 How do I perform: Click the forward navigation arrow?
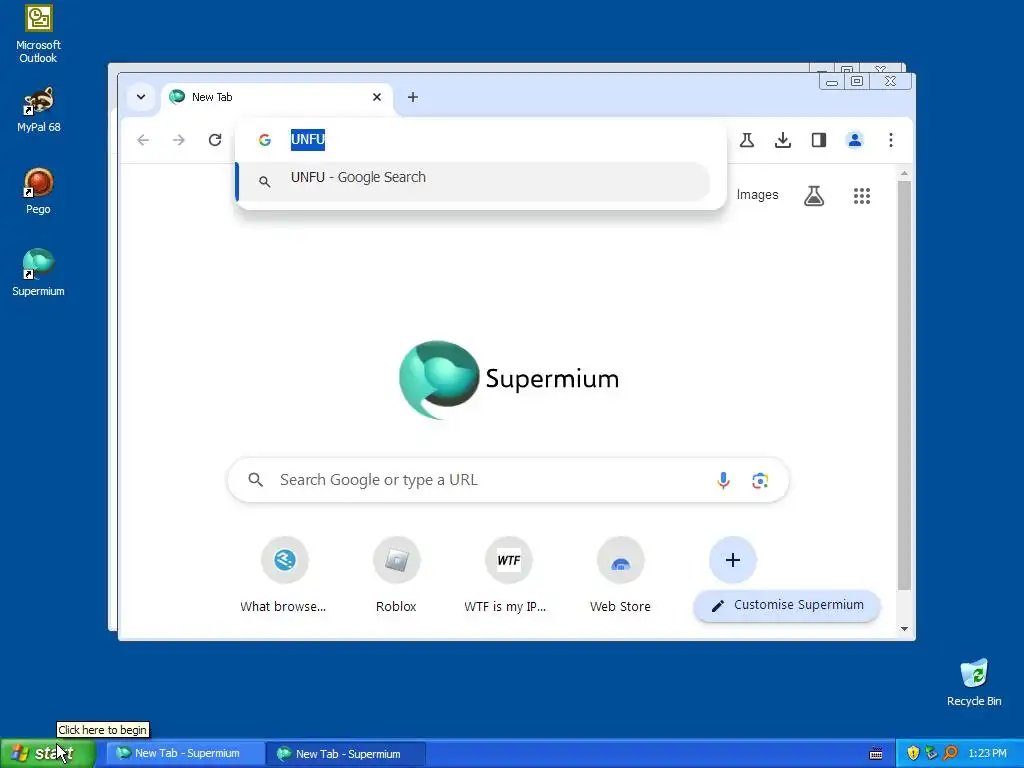178,140
